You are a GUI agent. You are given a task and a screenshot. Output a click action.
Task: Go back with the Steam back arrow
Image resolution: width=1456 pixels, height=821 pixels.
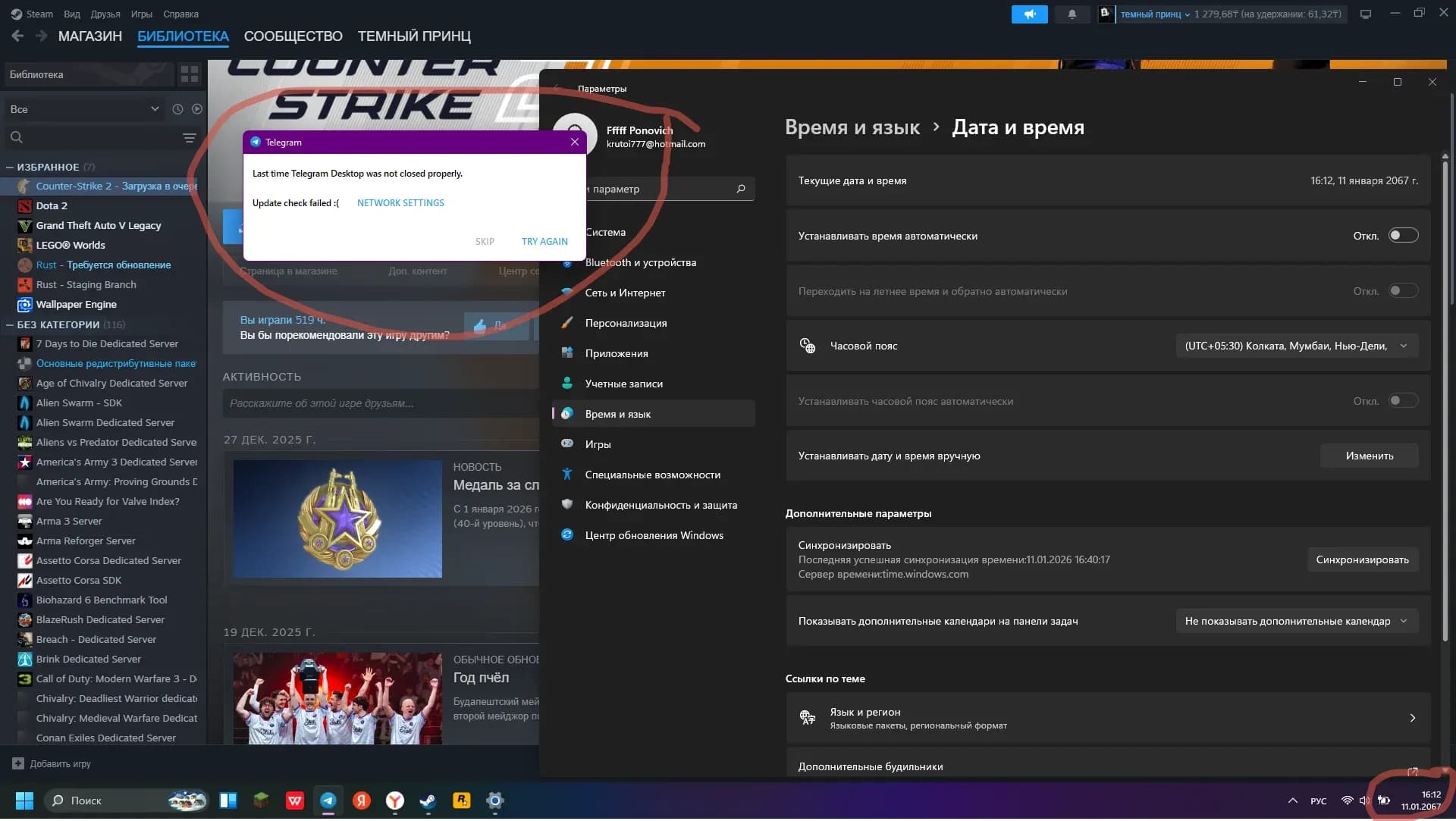click(x=17, y=36)
